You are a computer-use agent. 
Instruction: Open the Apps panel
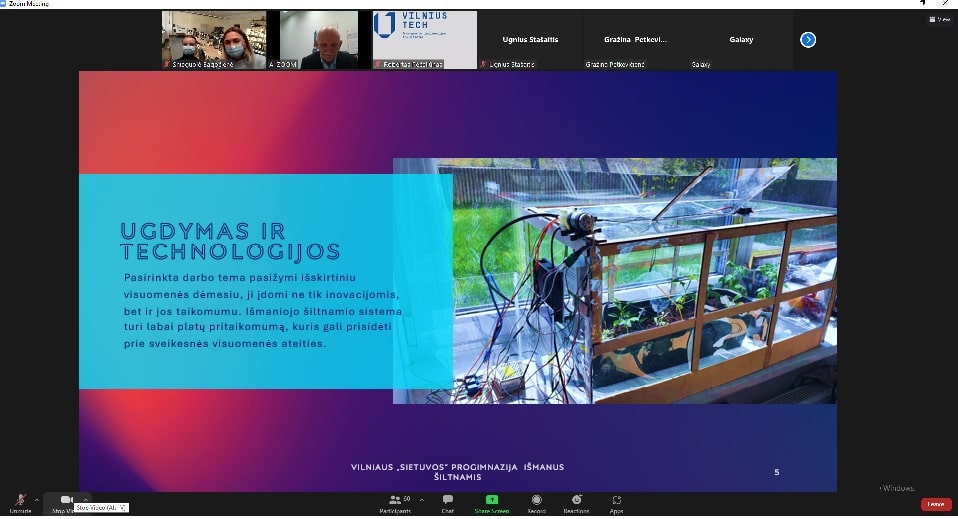click(x=616, y=503)
